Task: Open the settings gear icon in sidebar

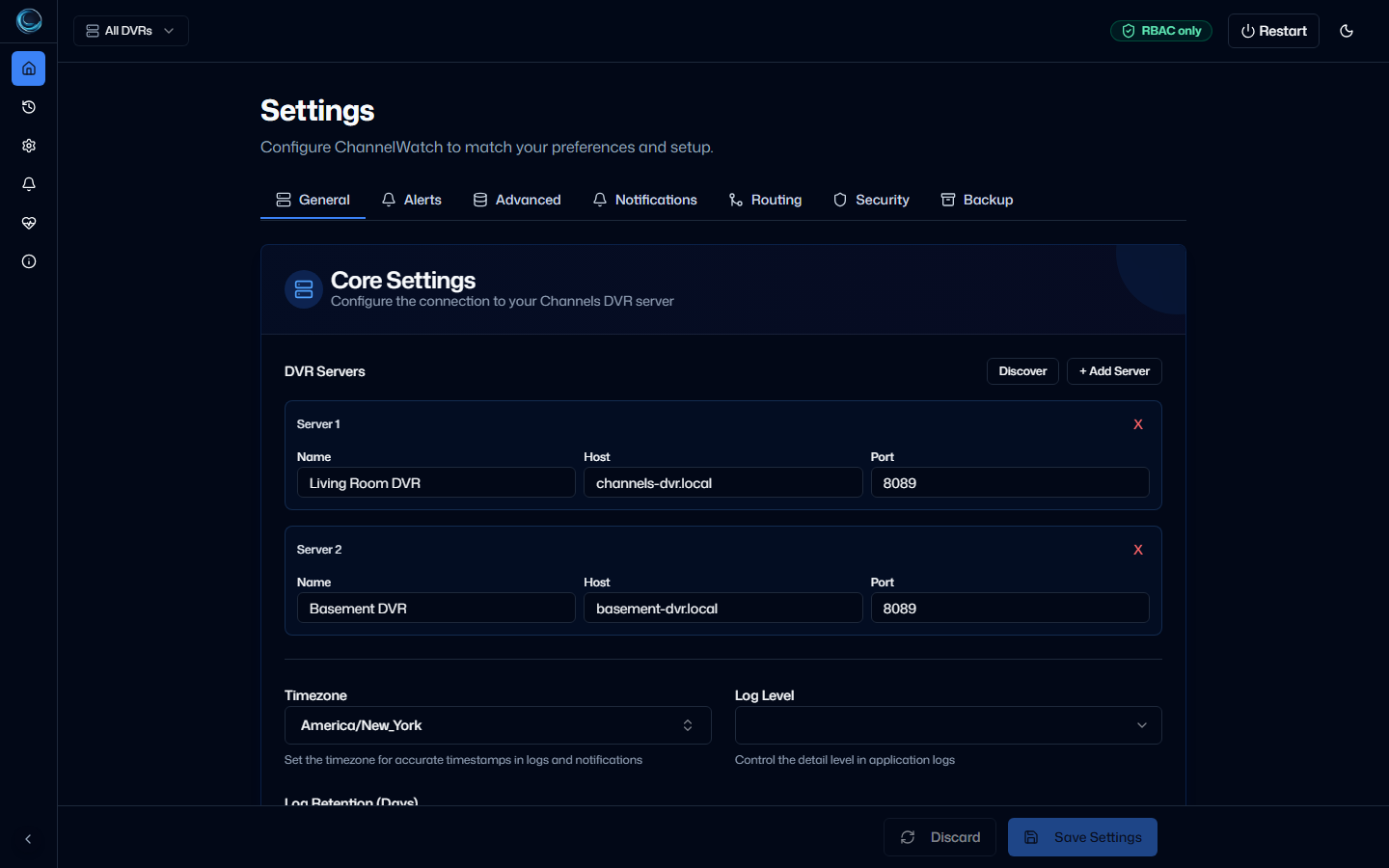Action: 29,146
